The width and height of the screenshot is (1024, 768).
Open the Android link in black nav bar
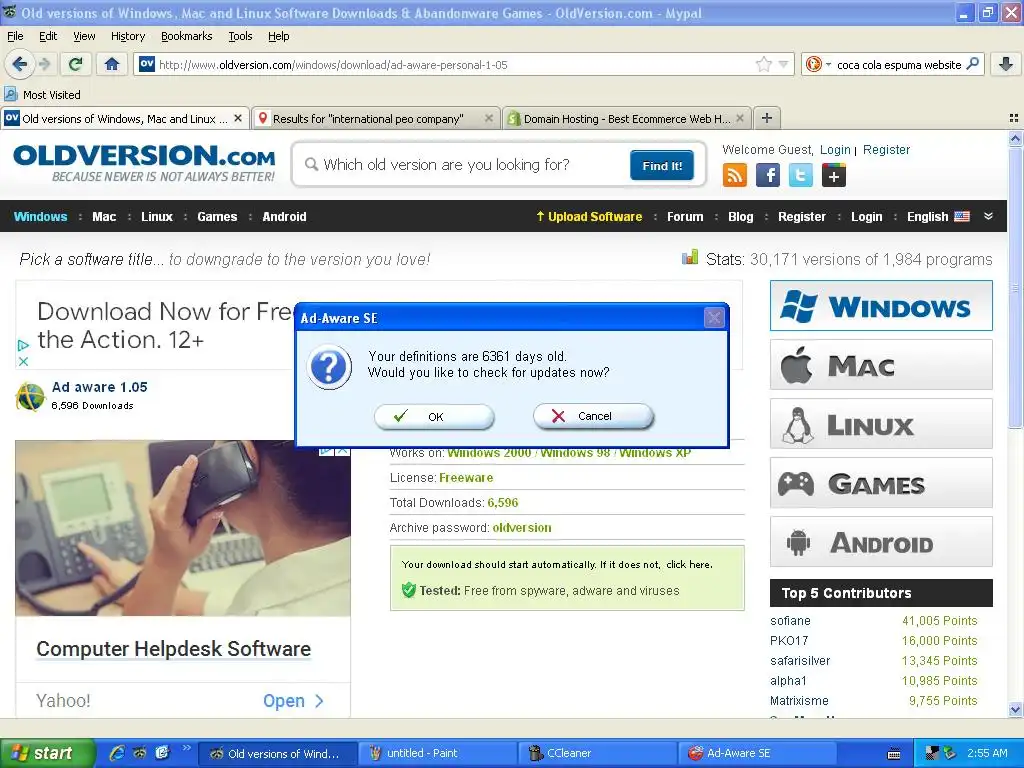284,216
